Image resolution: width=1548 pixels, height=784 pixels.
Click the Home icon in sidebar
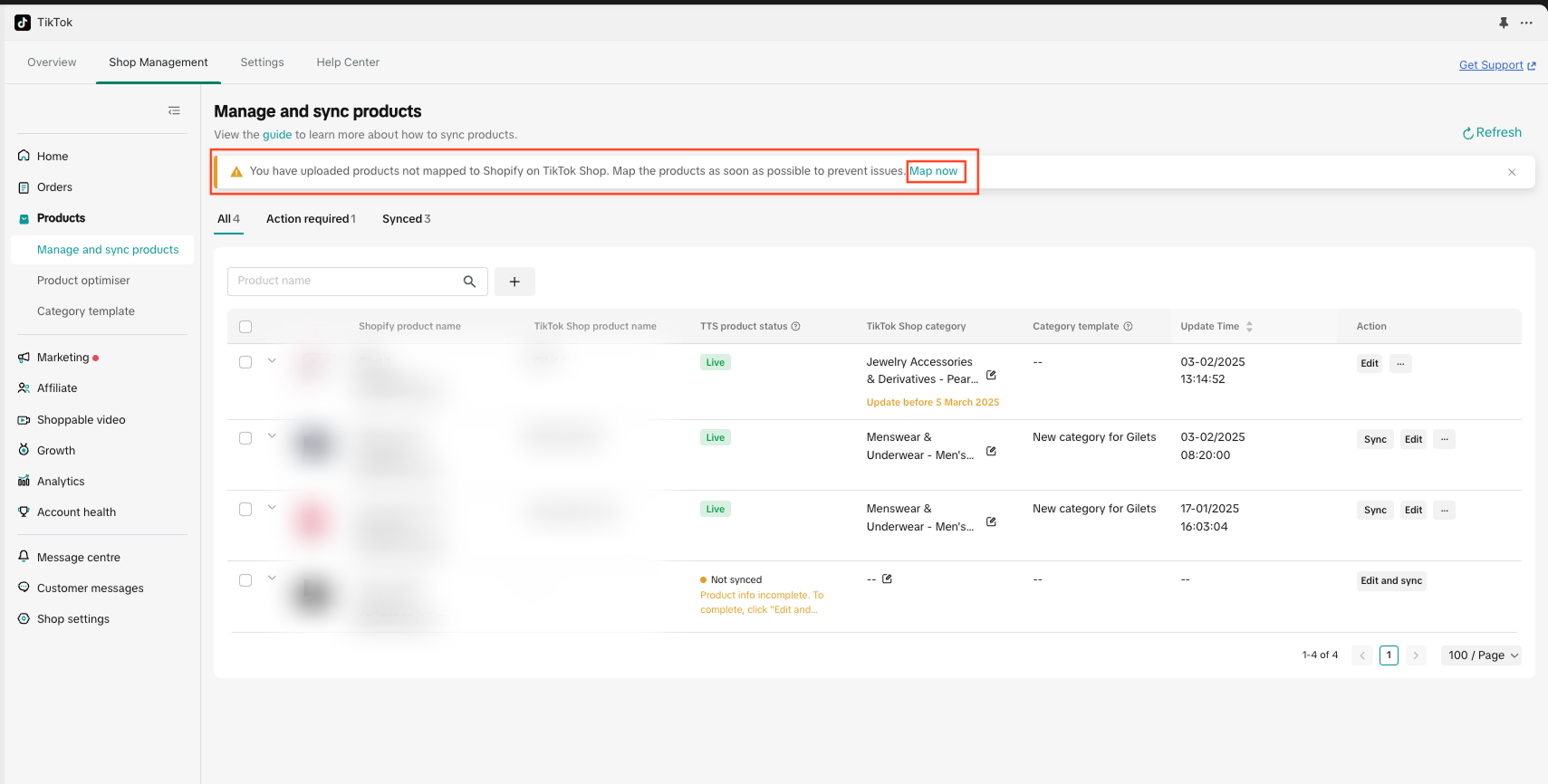pyautogui.click(x=24, y=156)
